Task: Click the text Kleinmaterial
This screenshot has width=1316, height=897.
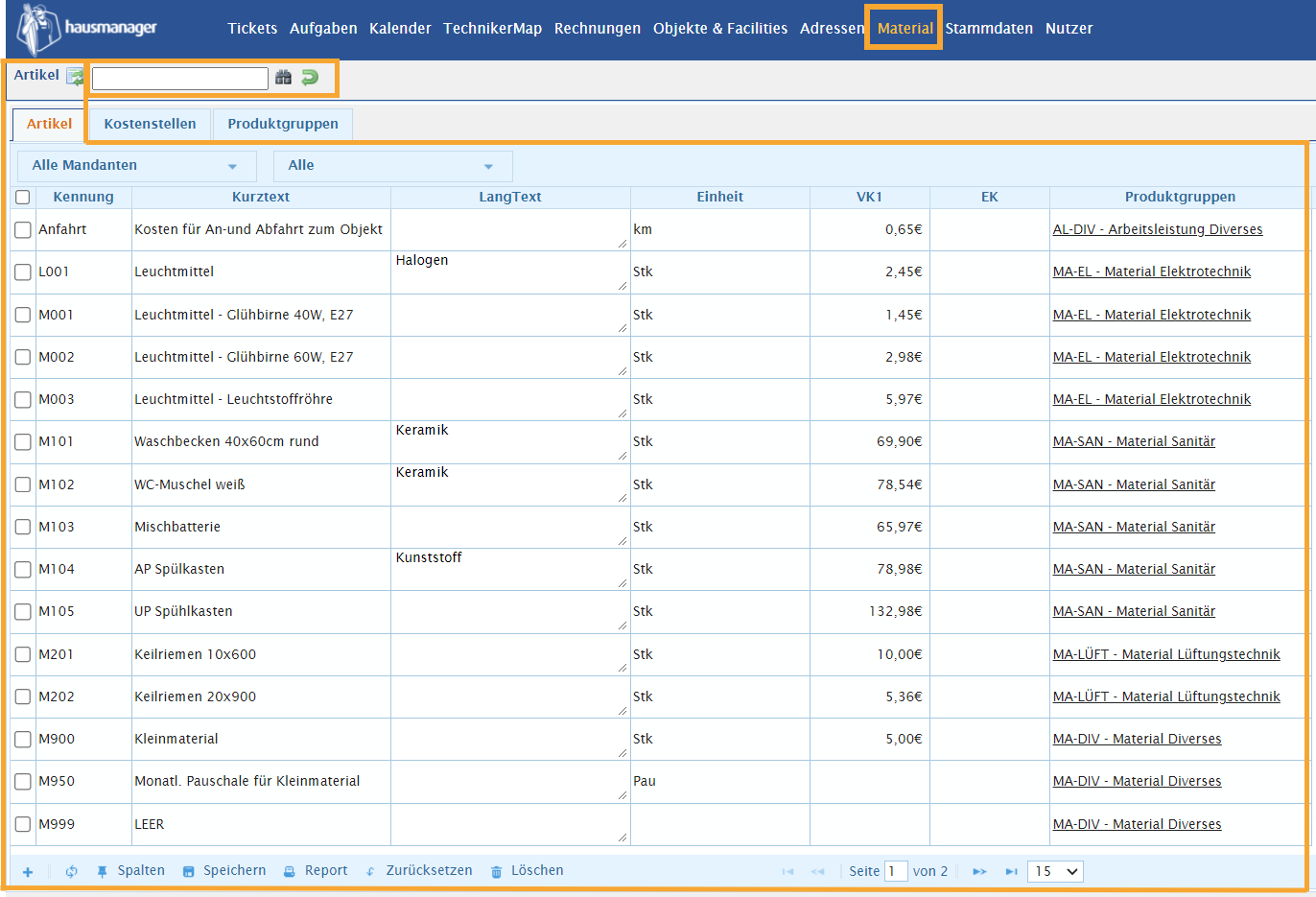Action: pyautogui.click(x=176, y=740)
